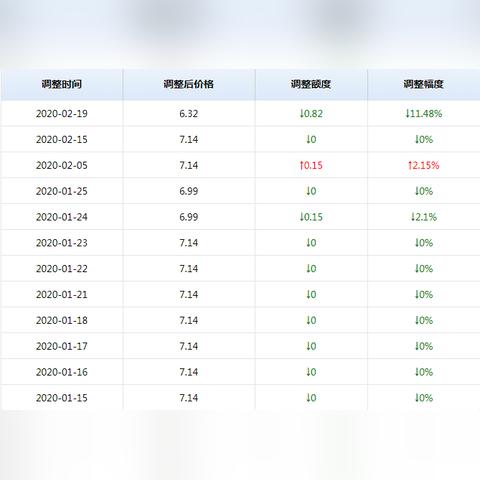Click the red up 2.15% value

click(x=424, y=165)
